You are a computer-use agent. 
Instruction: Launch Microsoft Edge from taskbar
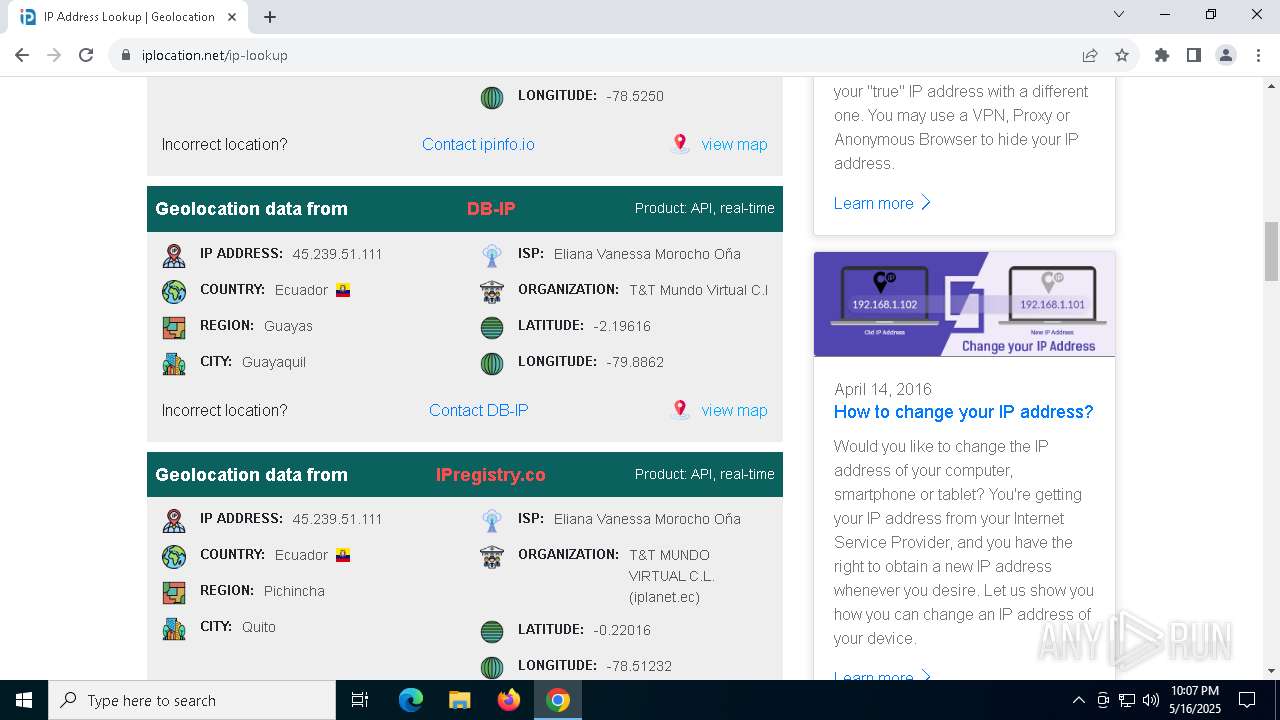coord(411,700)
